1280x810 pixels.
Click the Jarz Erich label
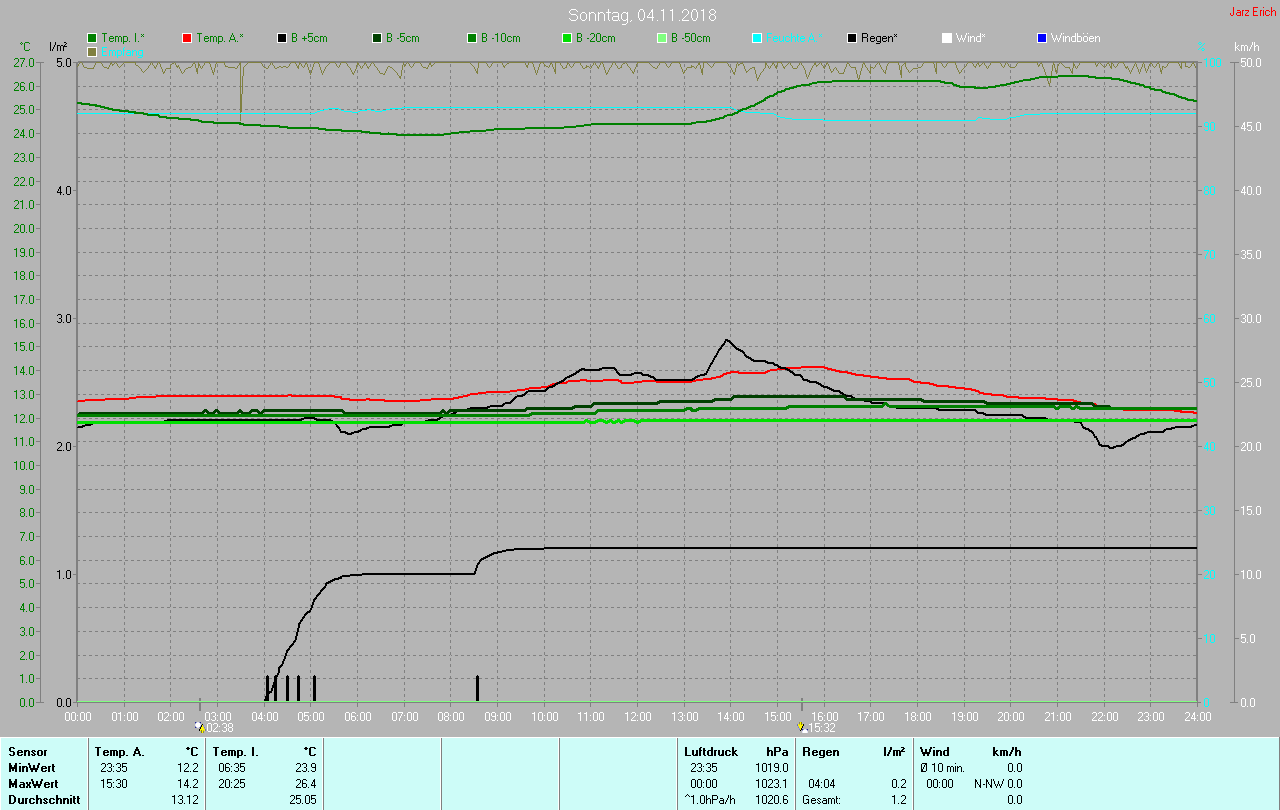(1252, 12)
